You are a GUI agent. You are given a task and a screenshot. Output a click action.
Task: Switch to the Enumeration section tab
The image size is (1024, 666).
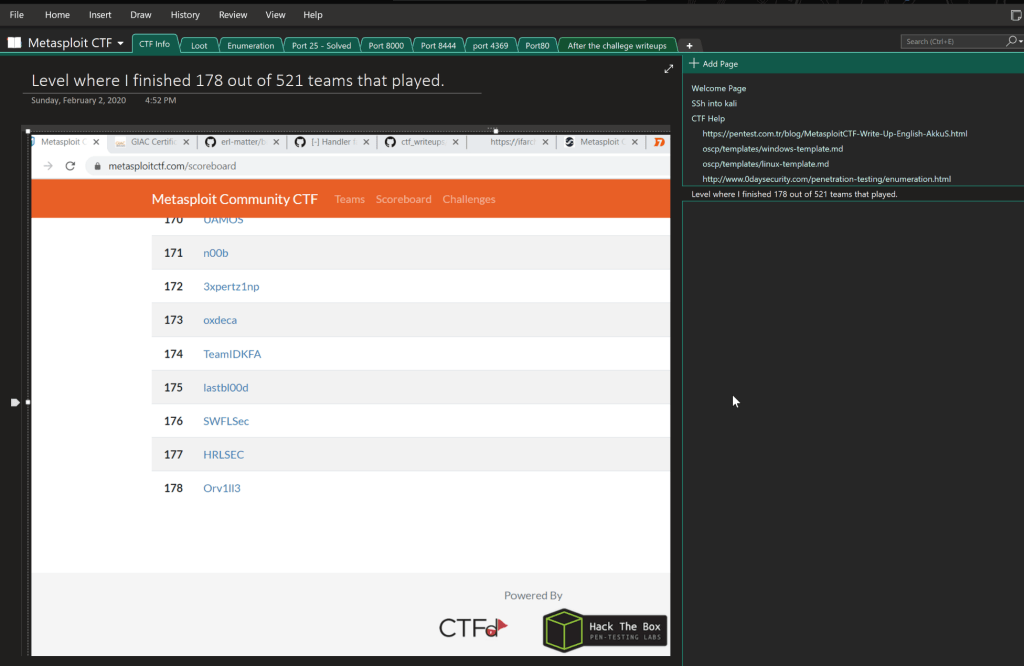pos(250,45)
